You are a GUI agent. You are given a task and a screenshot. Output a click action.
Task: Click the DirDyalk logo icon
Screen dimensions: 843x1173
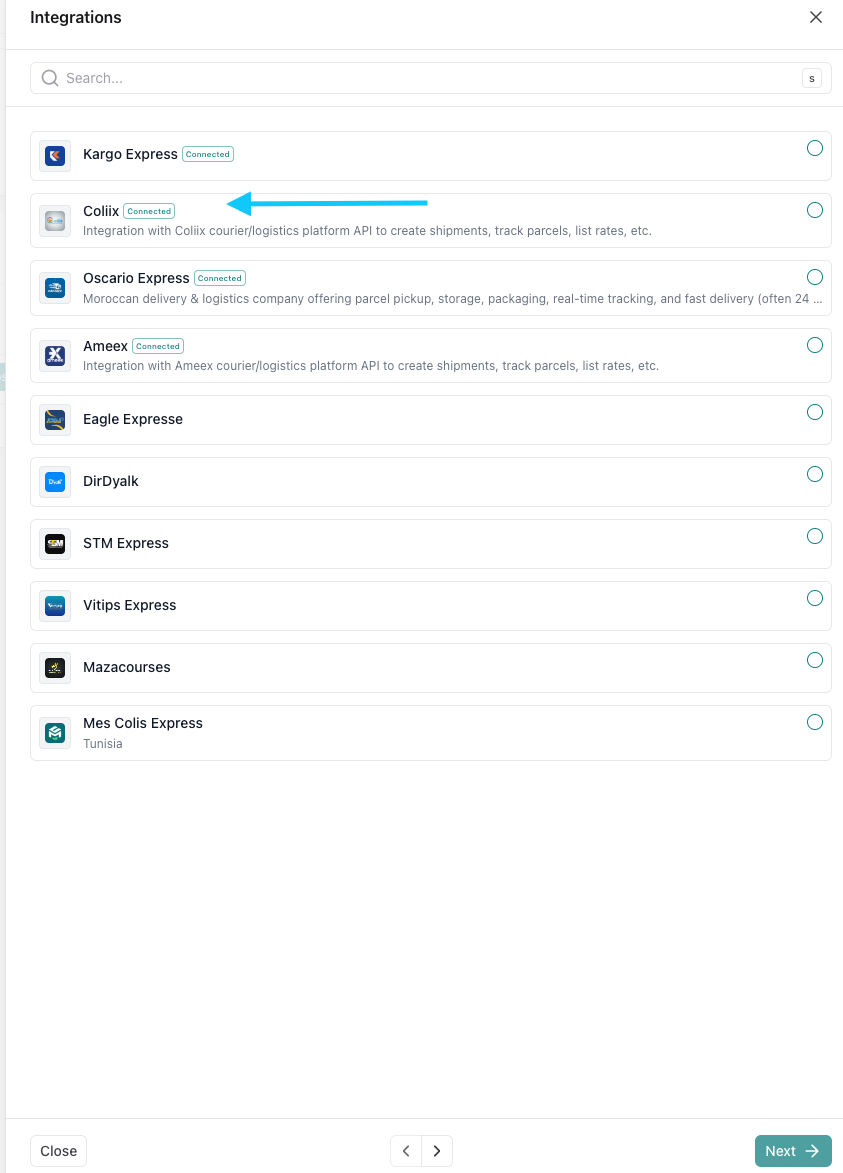(x=55, y=482)
